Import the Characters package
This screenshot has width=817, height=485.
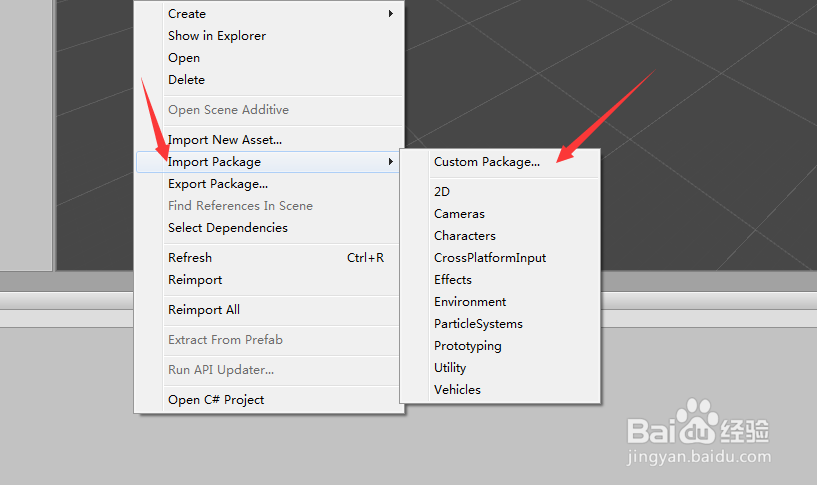(500, 235)
